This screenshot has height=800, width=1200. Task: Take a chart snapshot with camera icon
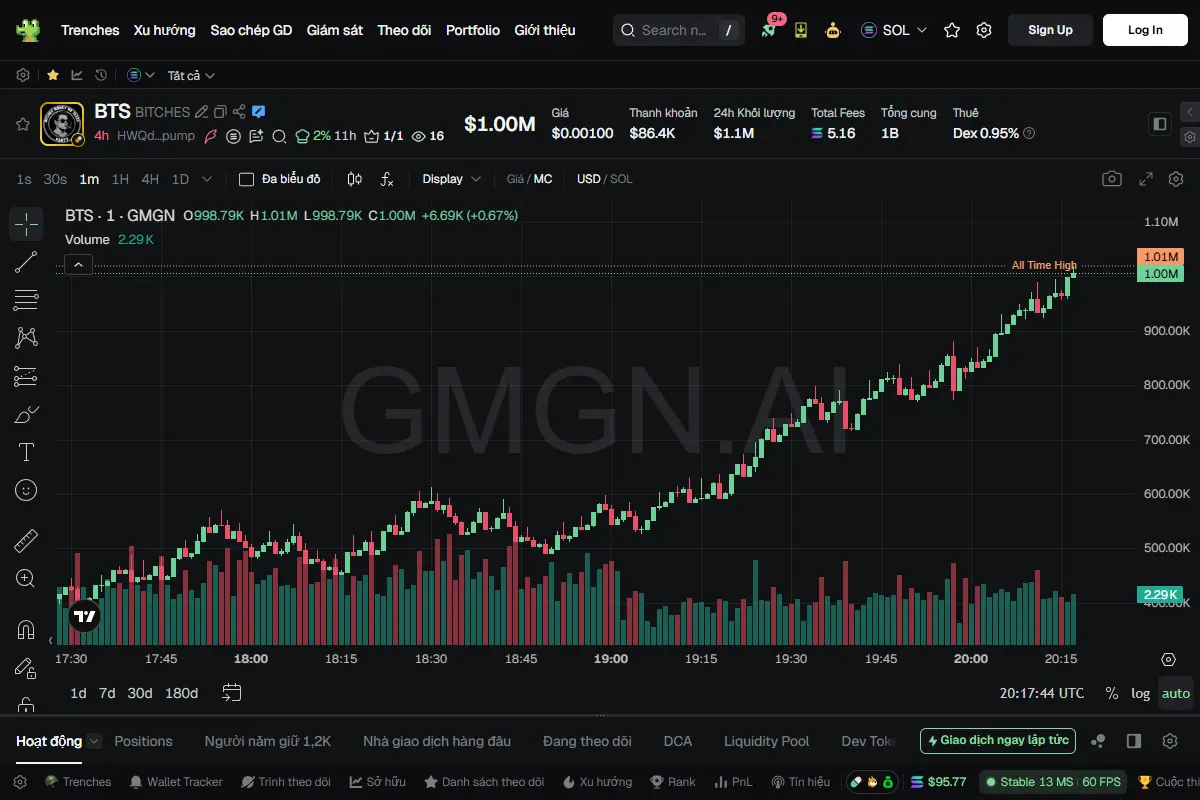tap(1112, 179)
